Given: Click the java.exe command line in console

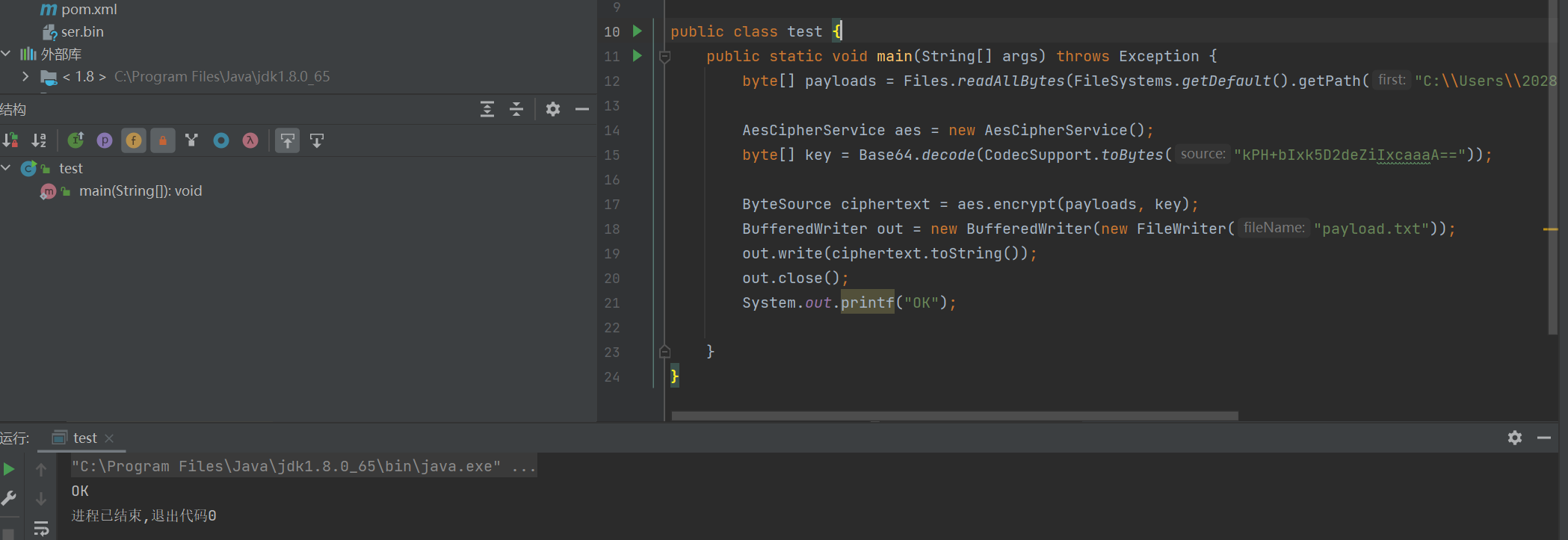Looking at the screenshot, I should 303,466.
